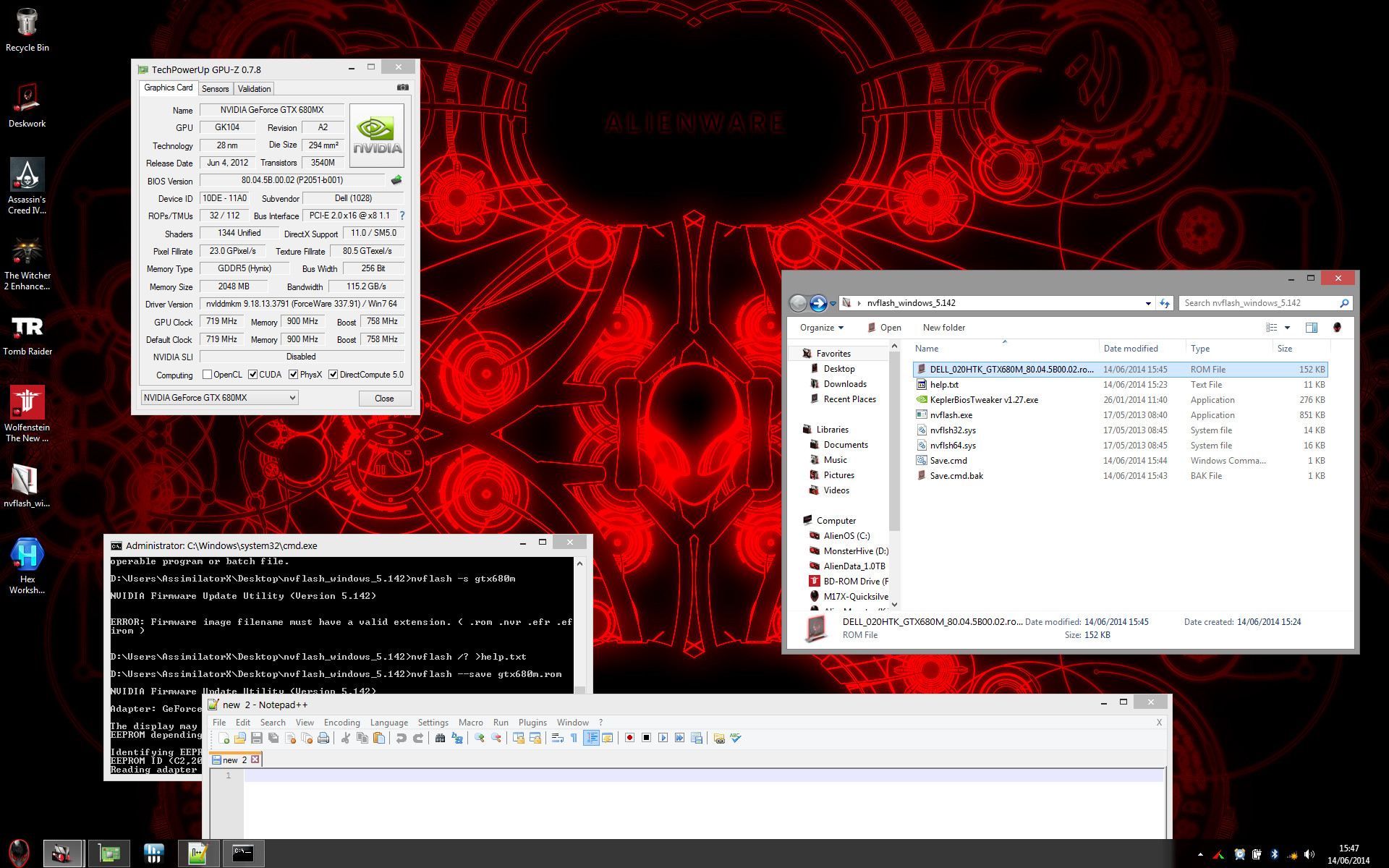1389x868 pixels.
Task: Open recent locations dropdown near forward arrow
Action: pos(833,303)
